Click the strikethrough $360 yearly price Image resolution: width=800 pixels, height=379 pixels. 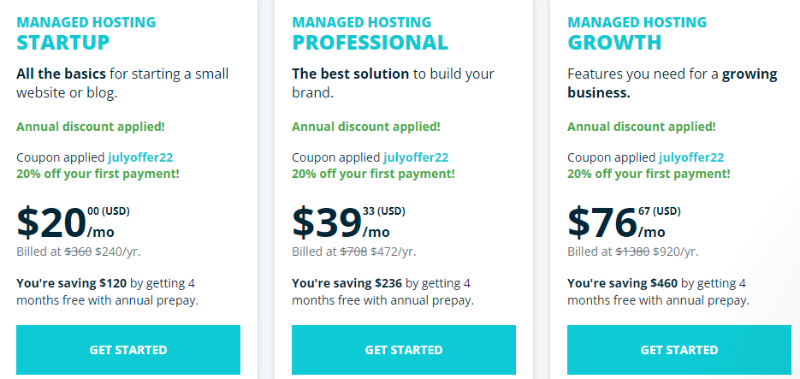coord(78,251)
